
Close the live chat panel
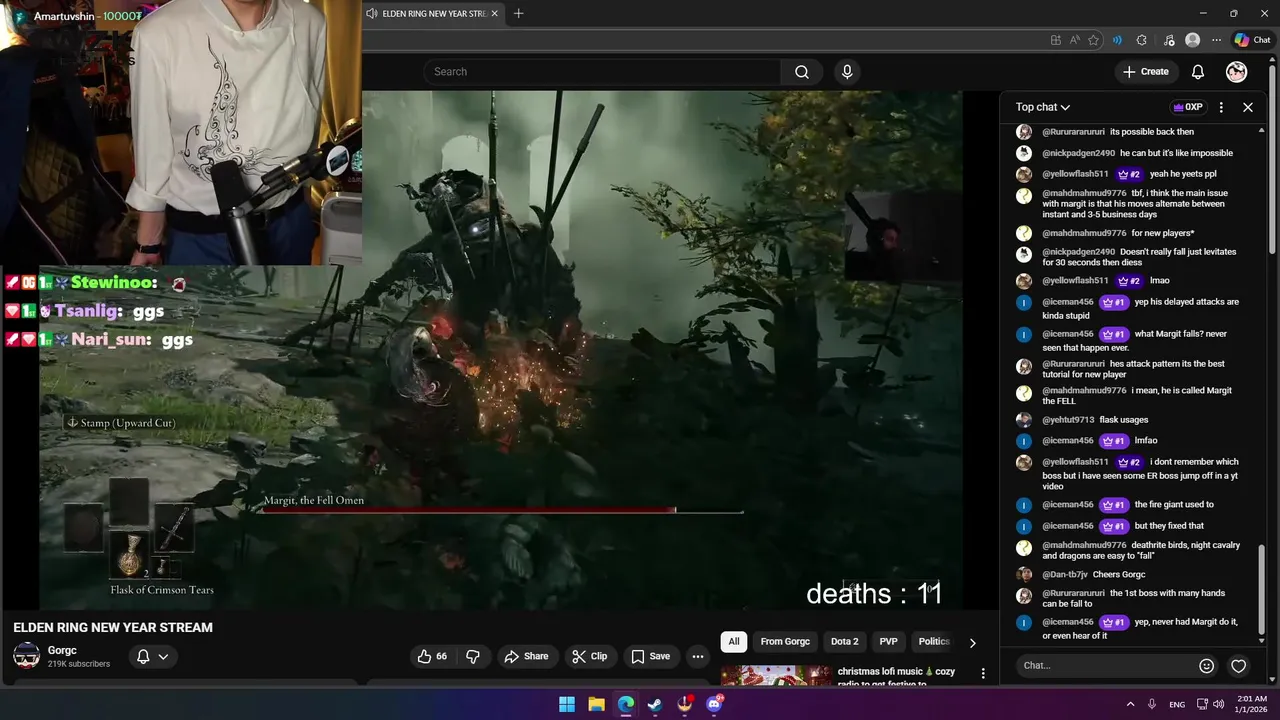click(1247, 107)
